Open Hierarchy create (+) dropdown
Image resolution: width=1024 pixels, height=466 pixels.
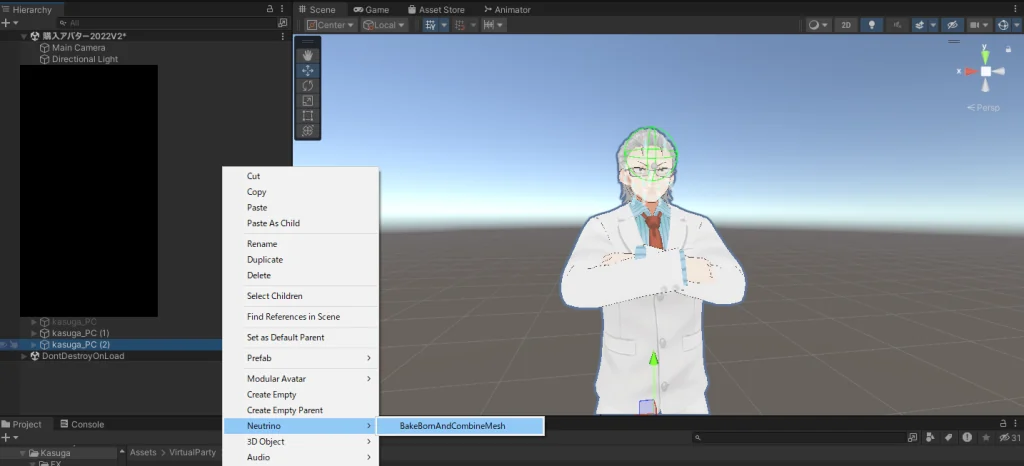point(9,23)
